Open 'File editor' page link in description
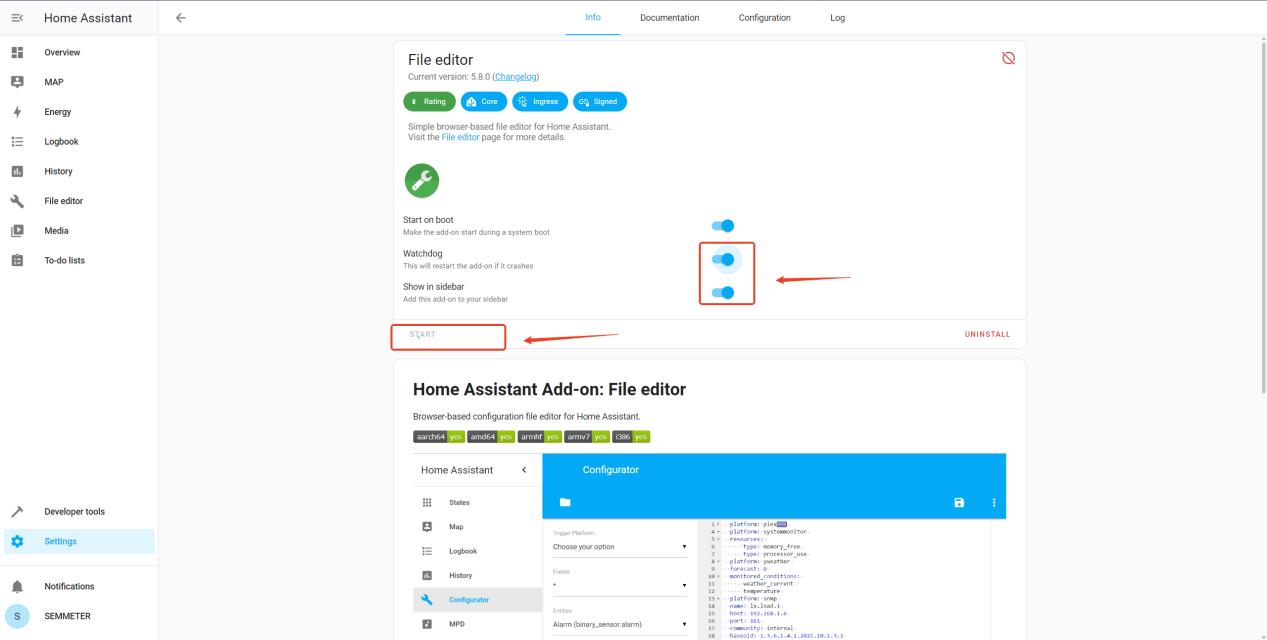The height and width of the screenshot is (640, 1267). point(461,137)
